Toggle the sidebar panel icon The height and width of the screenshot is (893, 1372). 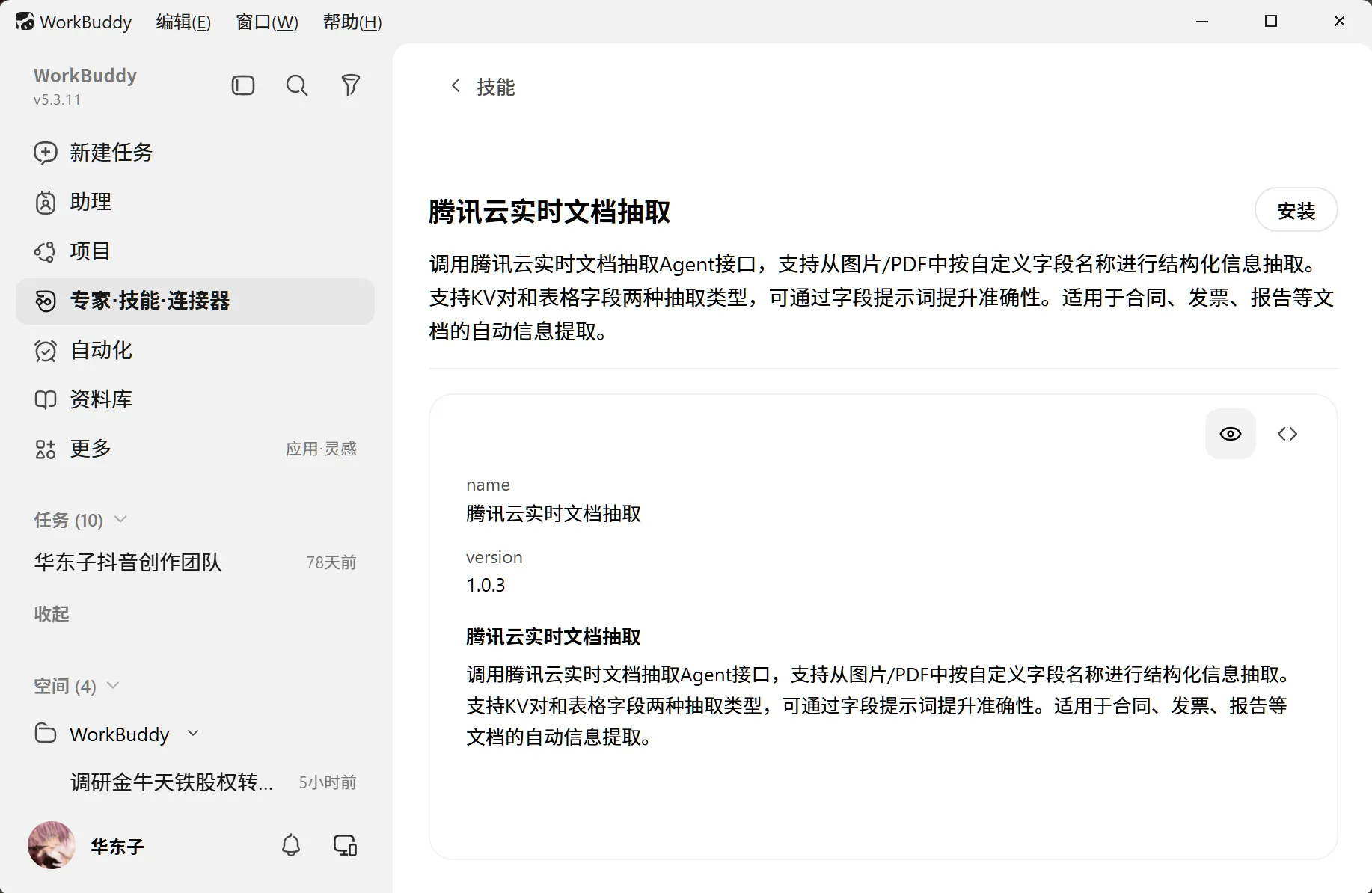tap(243, 85)
